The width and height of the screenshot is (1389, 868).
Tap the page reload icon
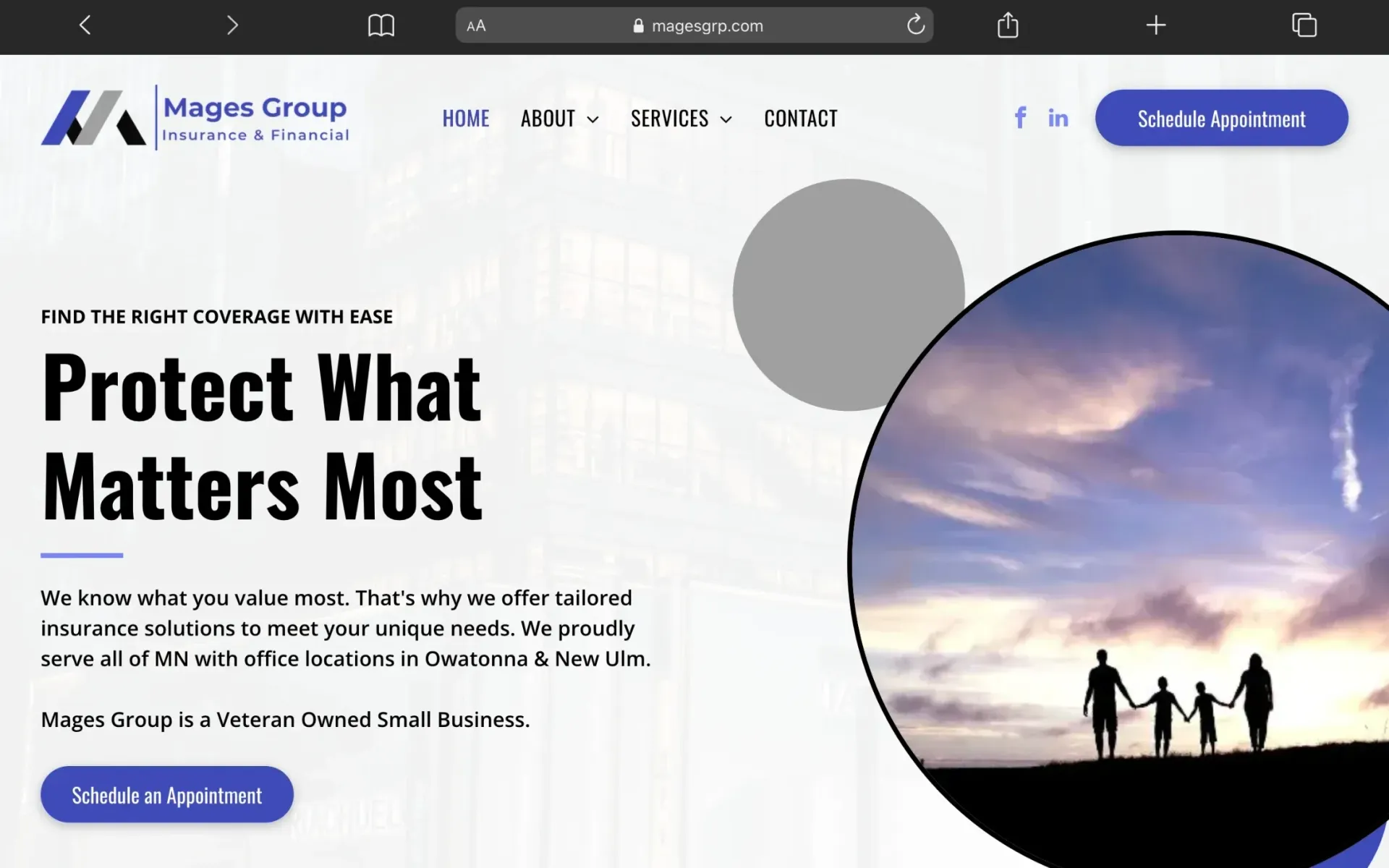tap(916, 25)
